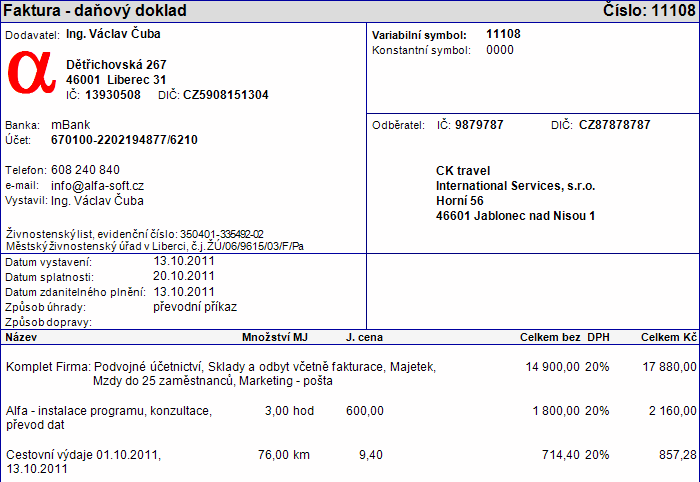Click the 'Dodavatel:' label
The height and width of the screenshot is (482, 700).
33,35
